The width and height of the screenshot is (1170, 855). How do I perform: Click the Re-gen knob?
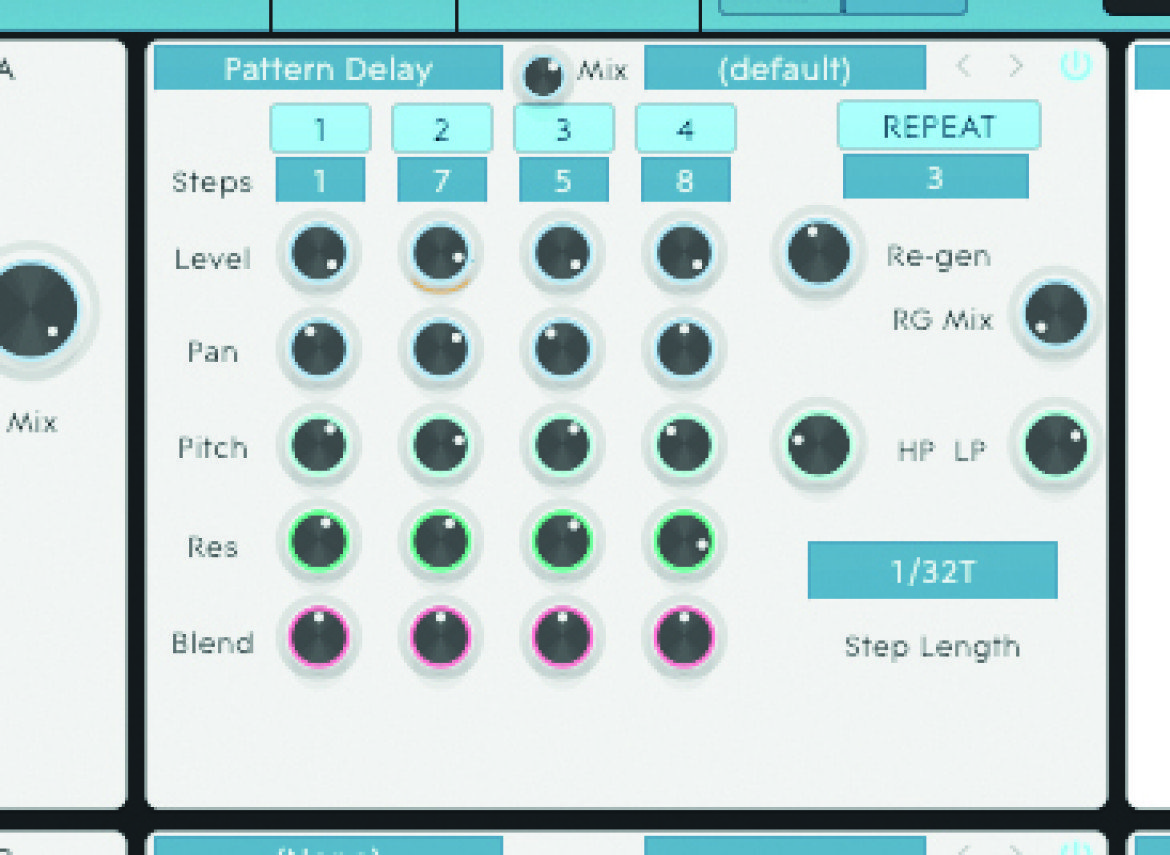click(819, 254)
